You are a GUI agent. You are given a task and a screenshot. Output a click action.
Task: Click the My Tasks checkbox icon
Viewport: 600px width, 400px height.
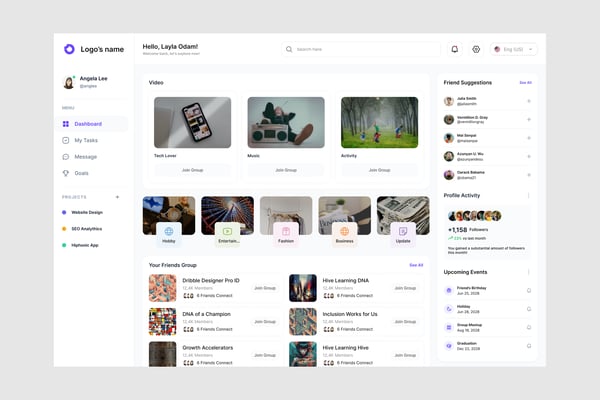pyautogui.click(x=66, y=140)
